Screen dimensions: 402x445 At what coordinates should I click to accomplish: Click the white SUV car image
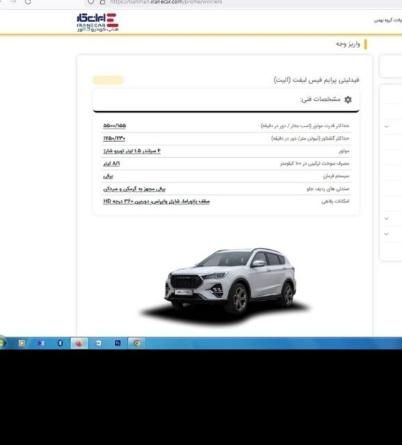230,282
